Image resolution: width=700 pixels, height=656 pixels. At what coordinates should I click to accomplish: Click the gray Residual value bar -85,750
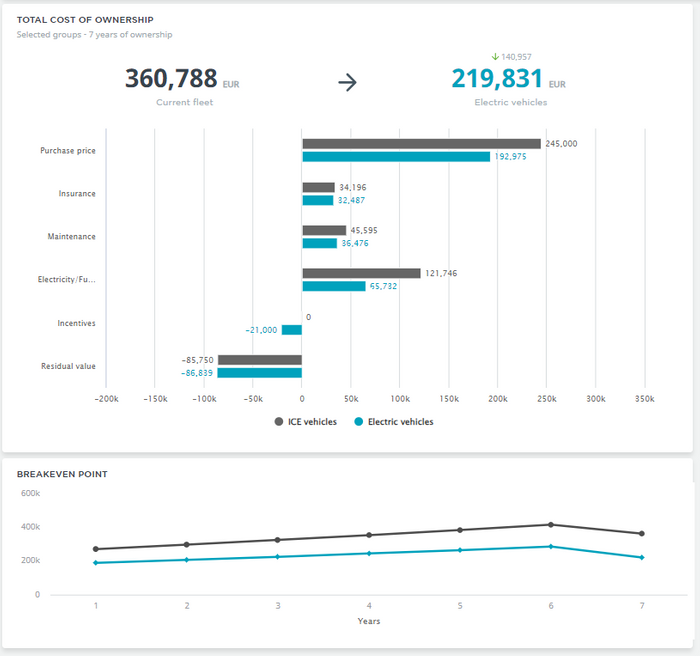tap(260, 360)
